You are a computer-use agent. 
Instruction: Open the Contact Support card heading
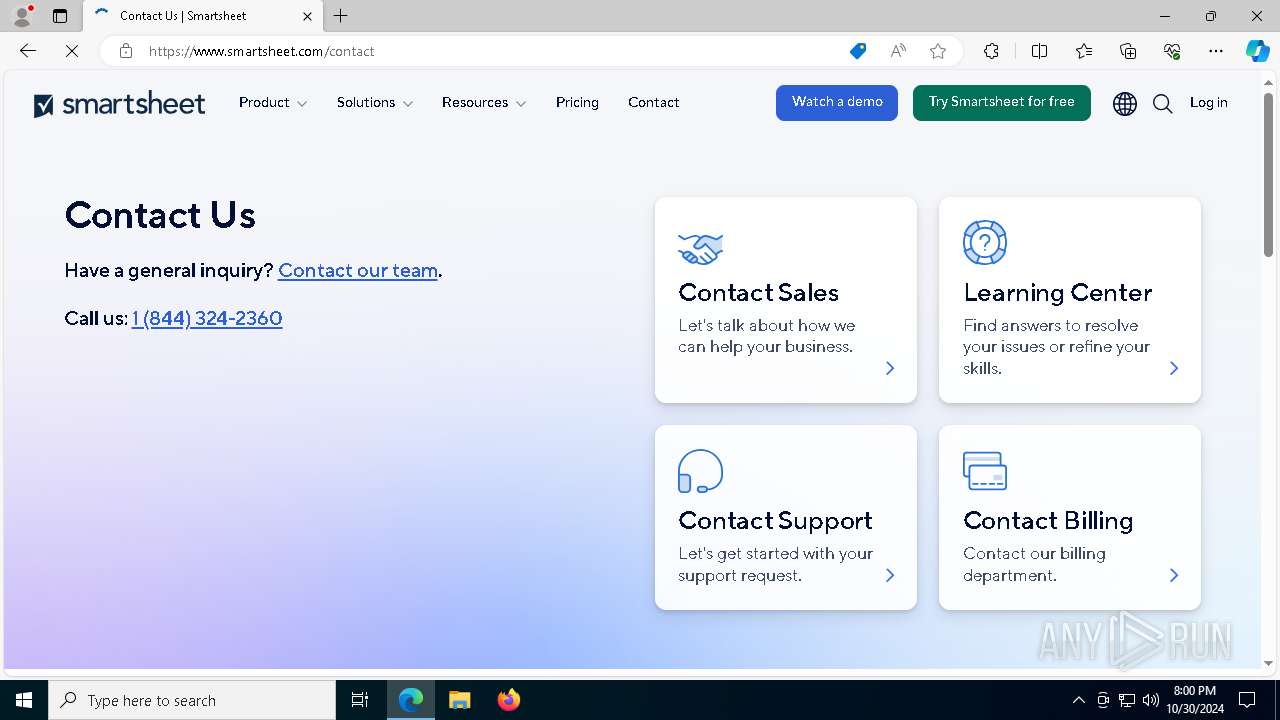tap(776, 521)
